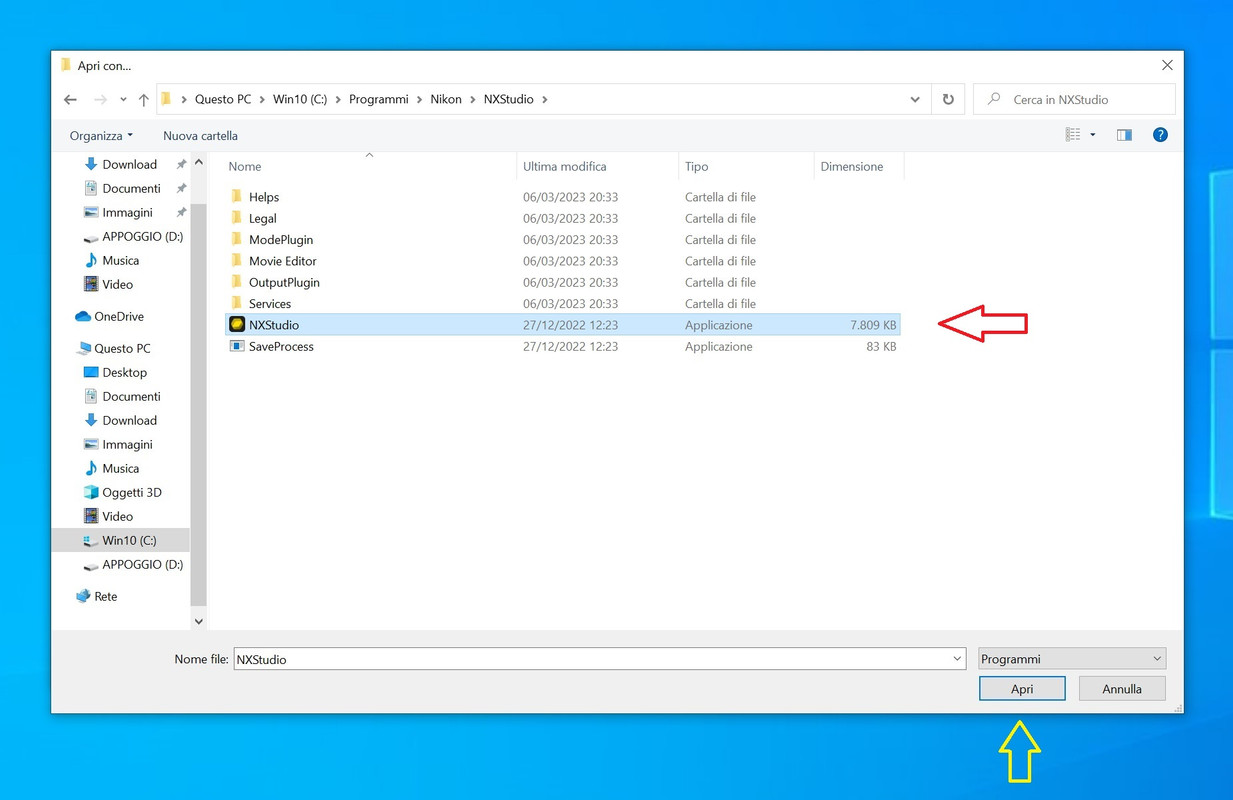Click the Forward navigation arrow

(100, 100)
